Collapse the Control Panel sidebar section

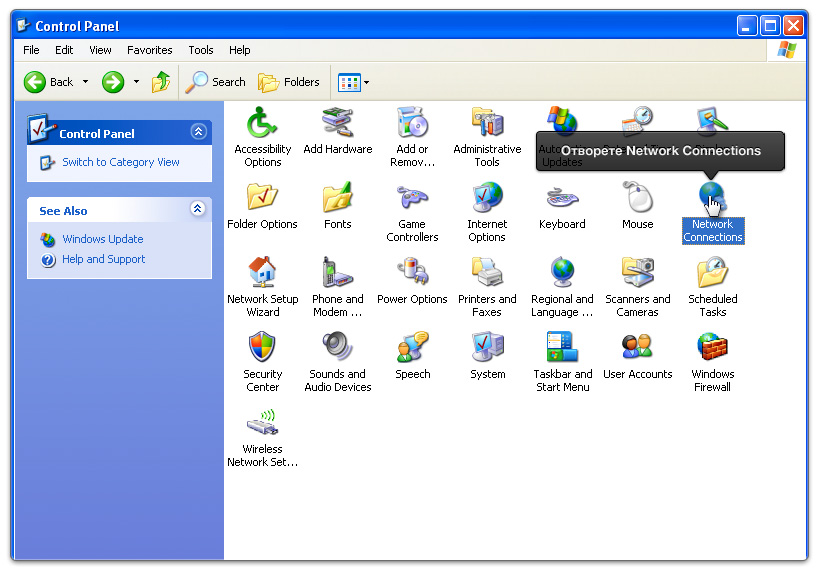click(x=198, y=132)
